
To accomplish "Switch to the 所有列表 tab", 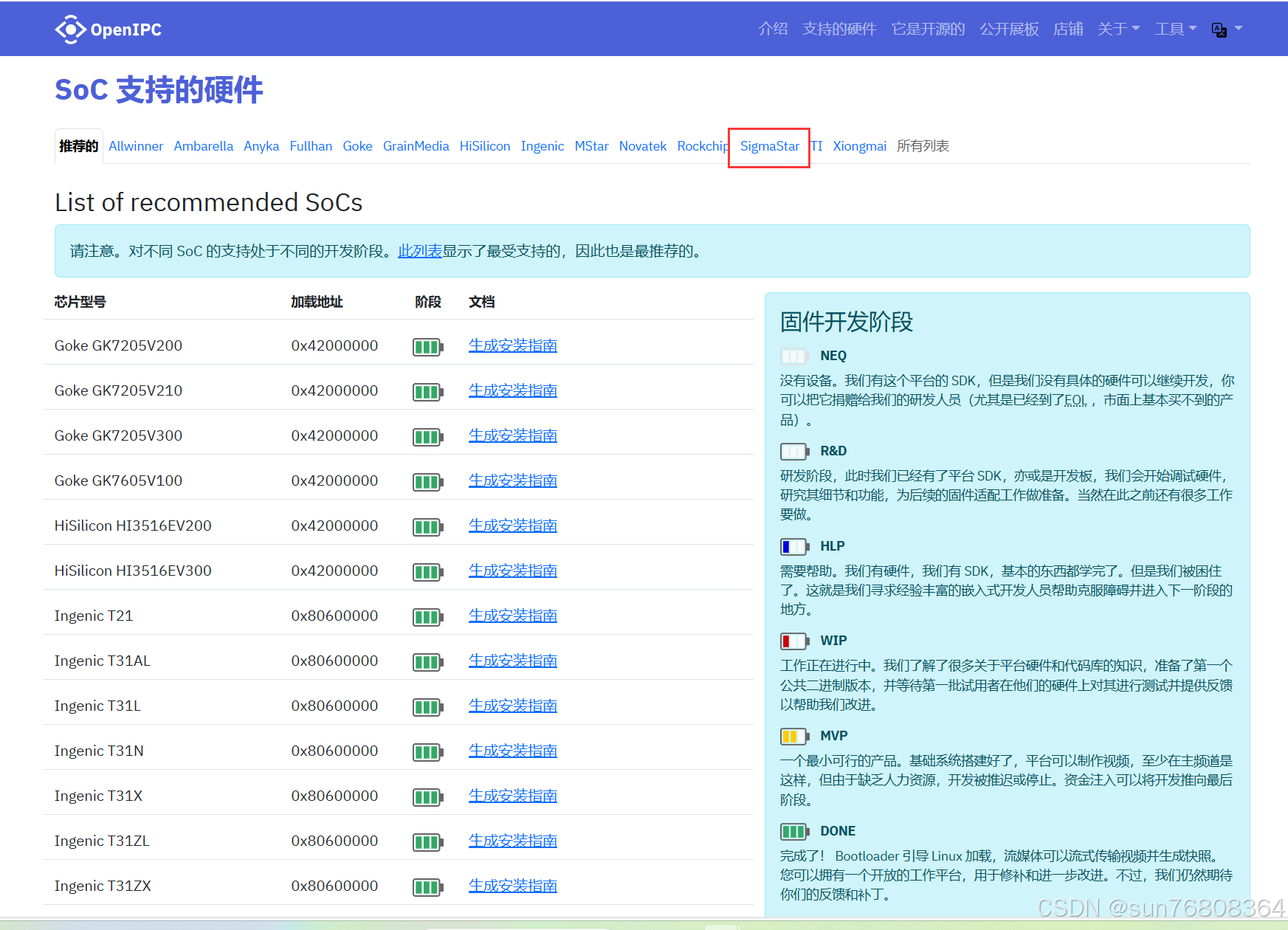I will click(x=923, y=146).
